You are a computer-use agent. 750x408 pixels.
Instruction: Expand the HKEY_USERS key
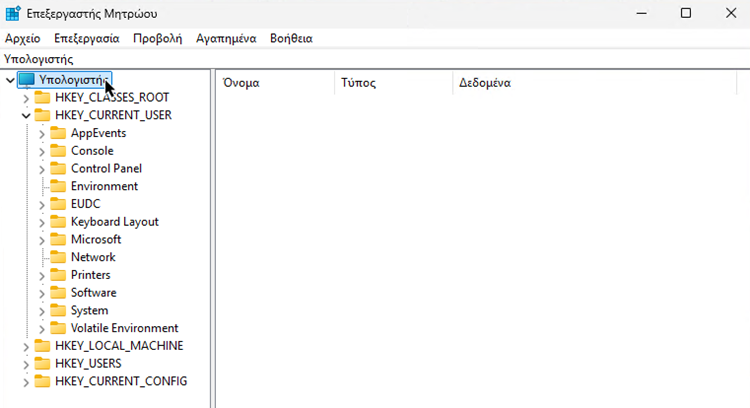[26, 364]
